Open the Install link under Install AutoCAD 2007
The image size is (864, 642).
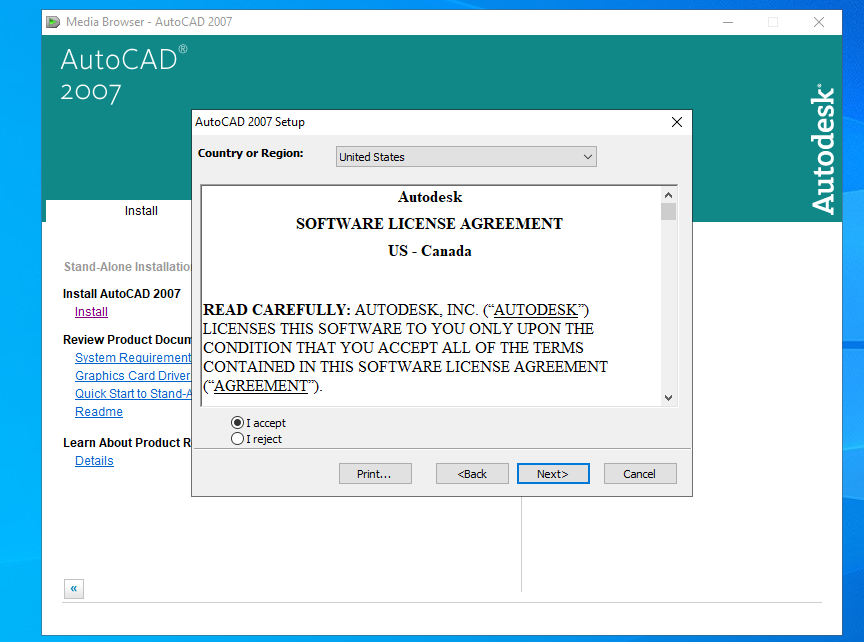91,312
